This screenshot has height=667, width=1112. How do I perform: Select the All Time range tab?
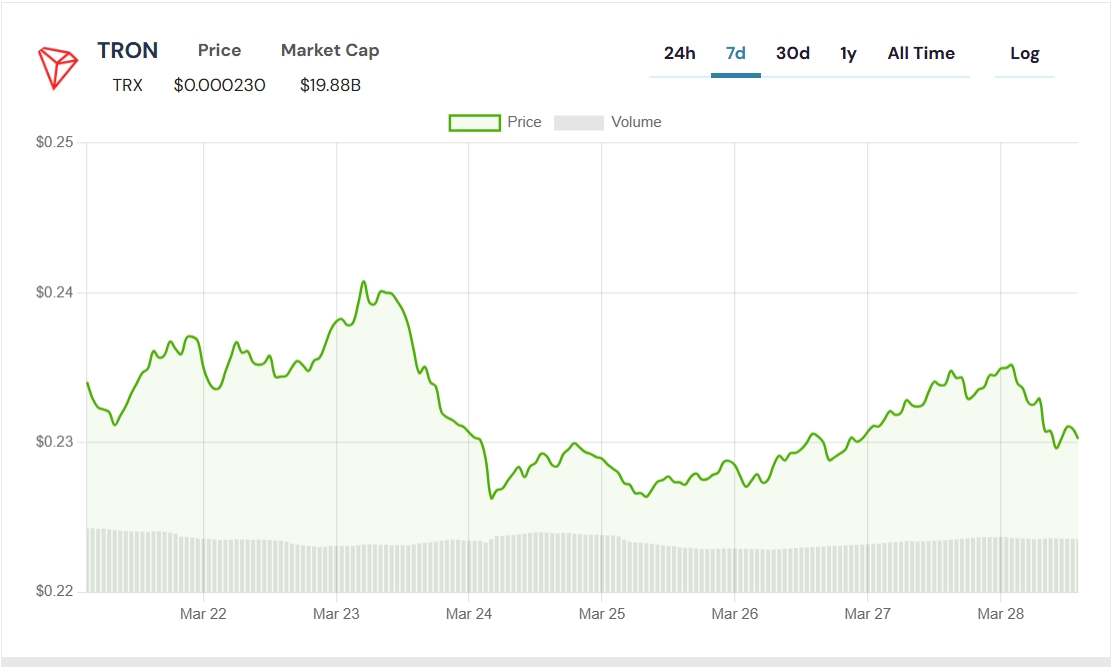[x=921, y=53]
